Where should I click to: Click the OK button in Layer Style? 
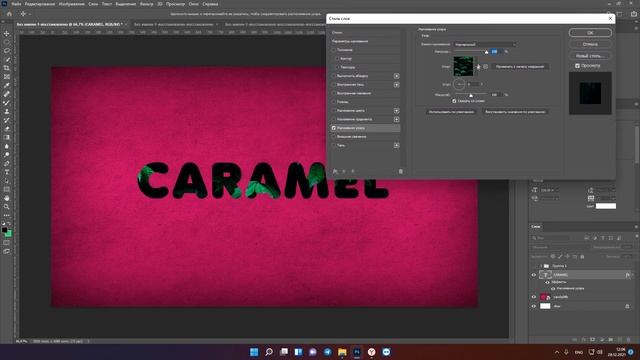[590, 33]
